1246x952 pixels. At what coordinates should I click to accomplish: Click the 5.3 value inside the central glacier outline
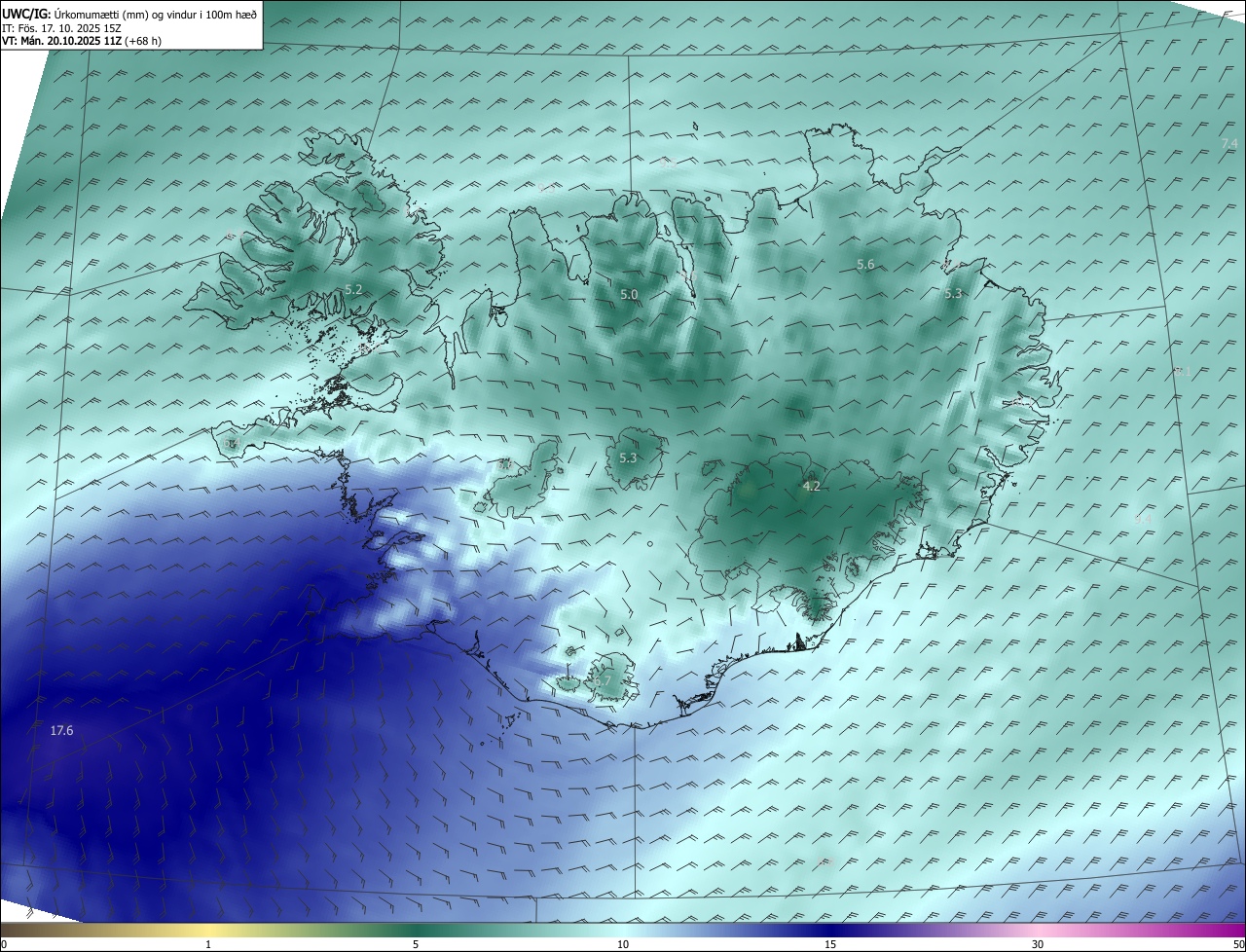click(628, 458)
